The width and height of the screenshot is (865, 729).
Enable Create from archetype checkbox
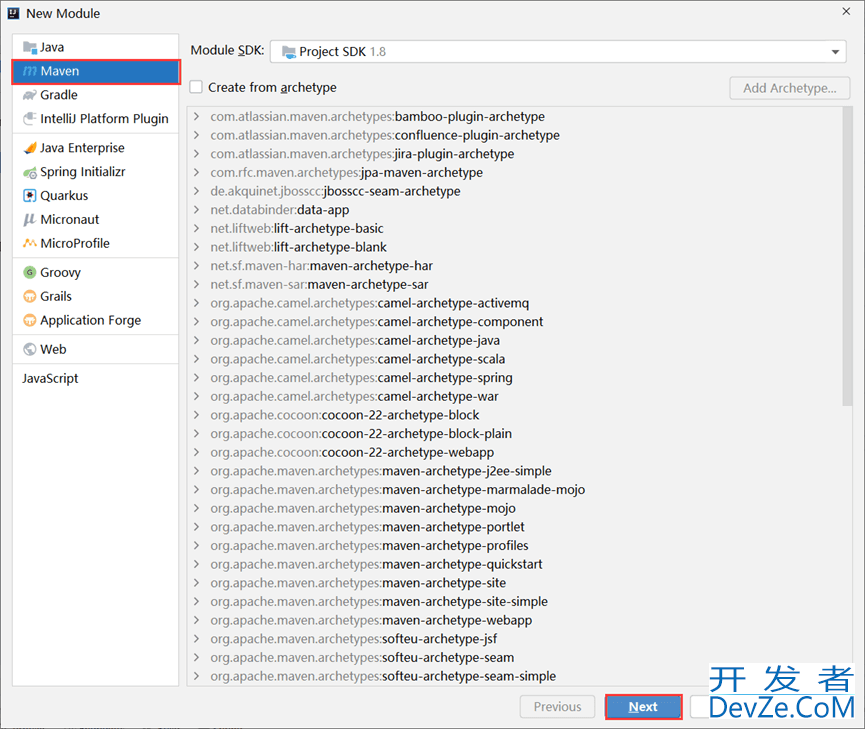[196, 87]
